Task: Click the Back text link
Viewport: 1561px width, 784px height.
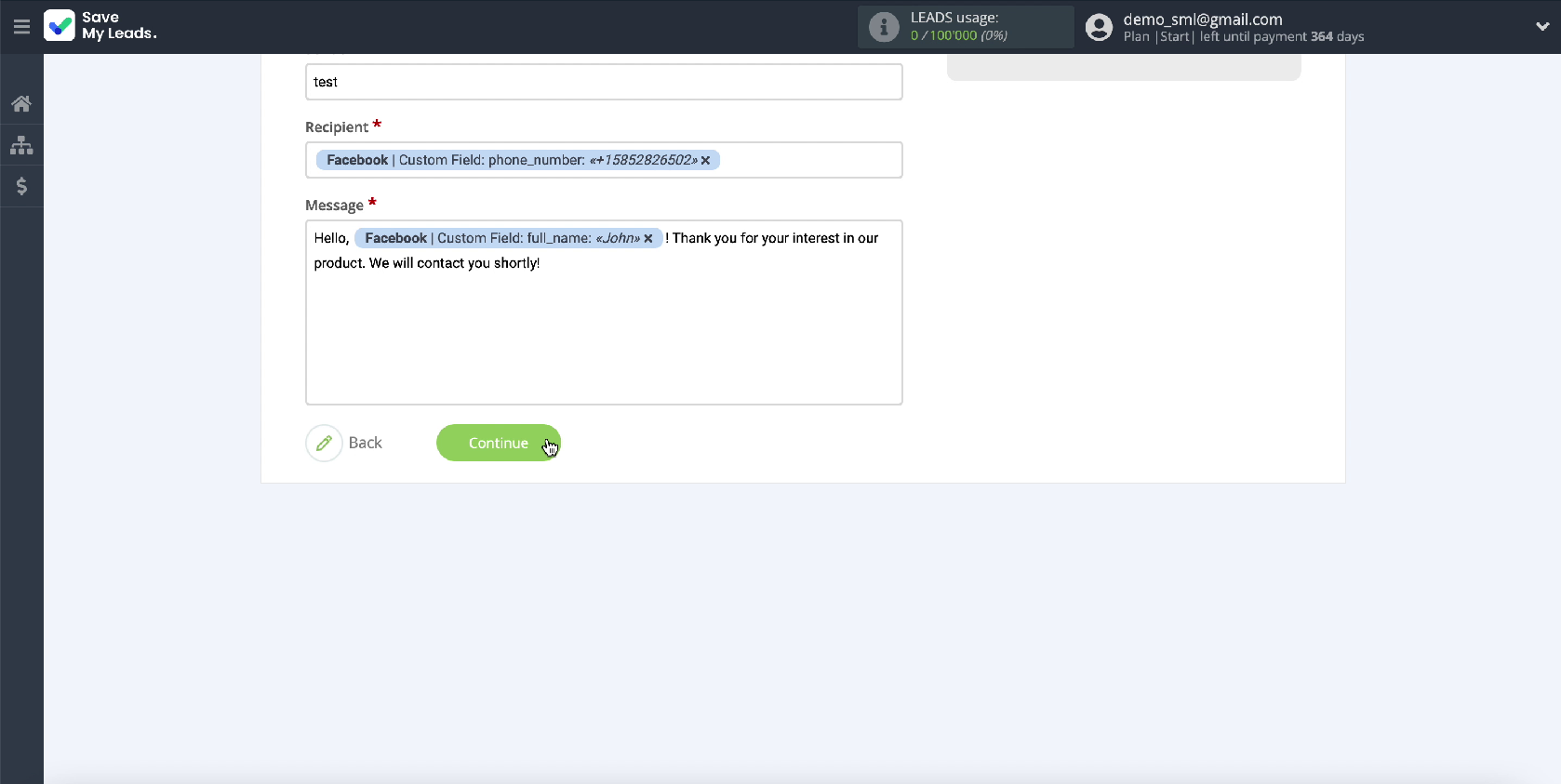Action: (365, 443)
